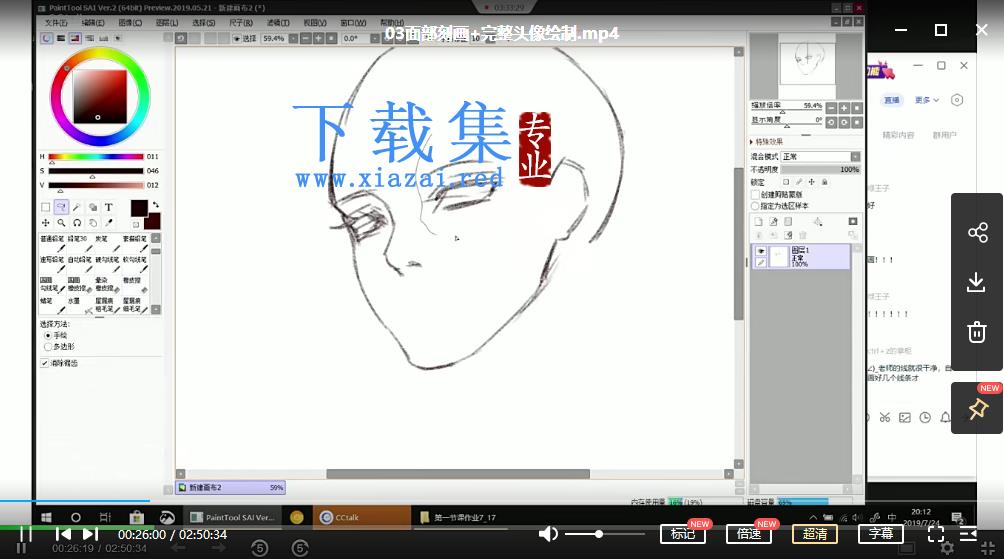
Task: Toggle the selection source option (指定为选区样本)
Action: click(756, 206)
